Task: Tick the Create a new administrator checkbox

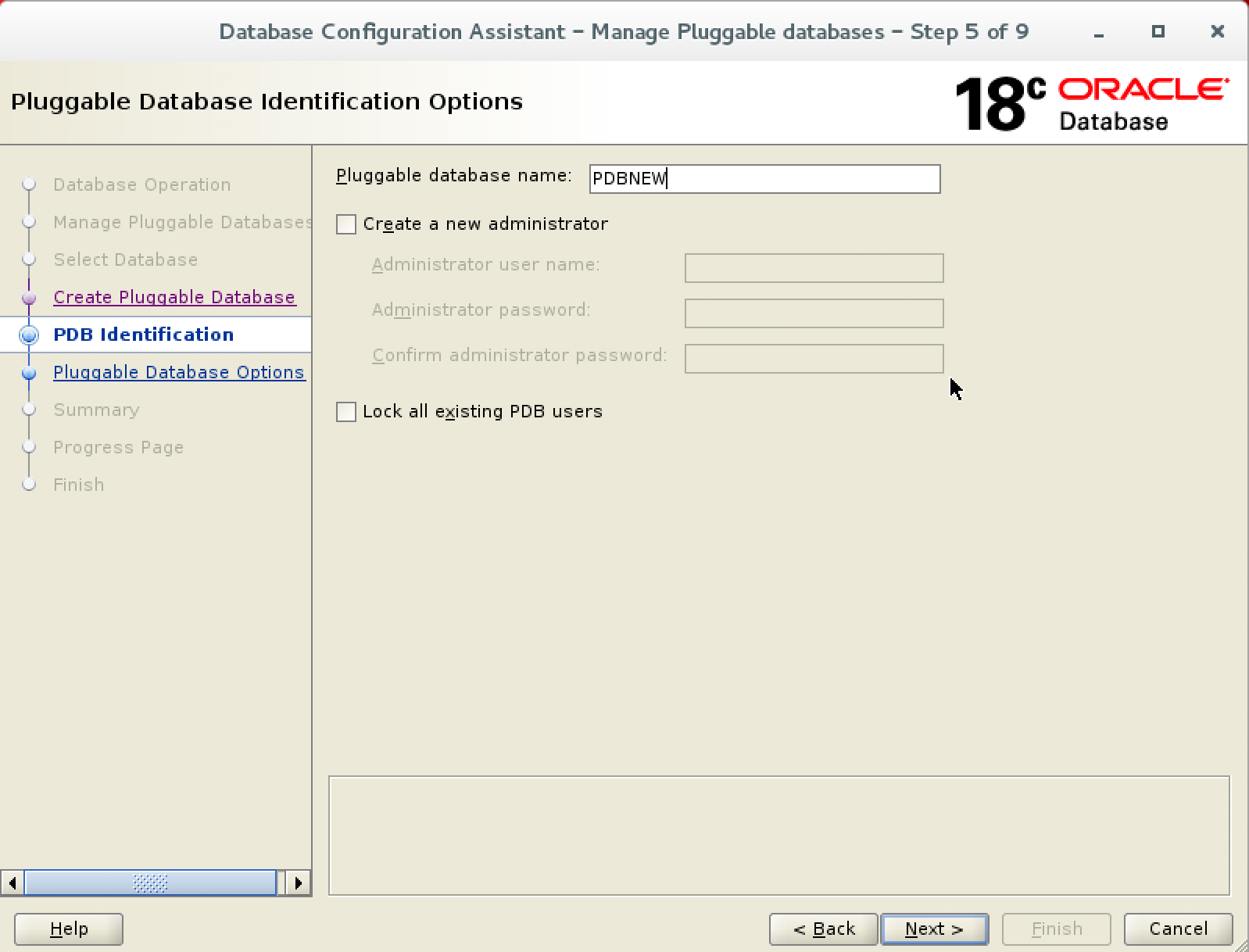Action: click(x=345, y=224)
